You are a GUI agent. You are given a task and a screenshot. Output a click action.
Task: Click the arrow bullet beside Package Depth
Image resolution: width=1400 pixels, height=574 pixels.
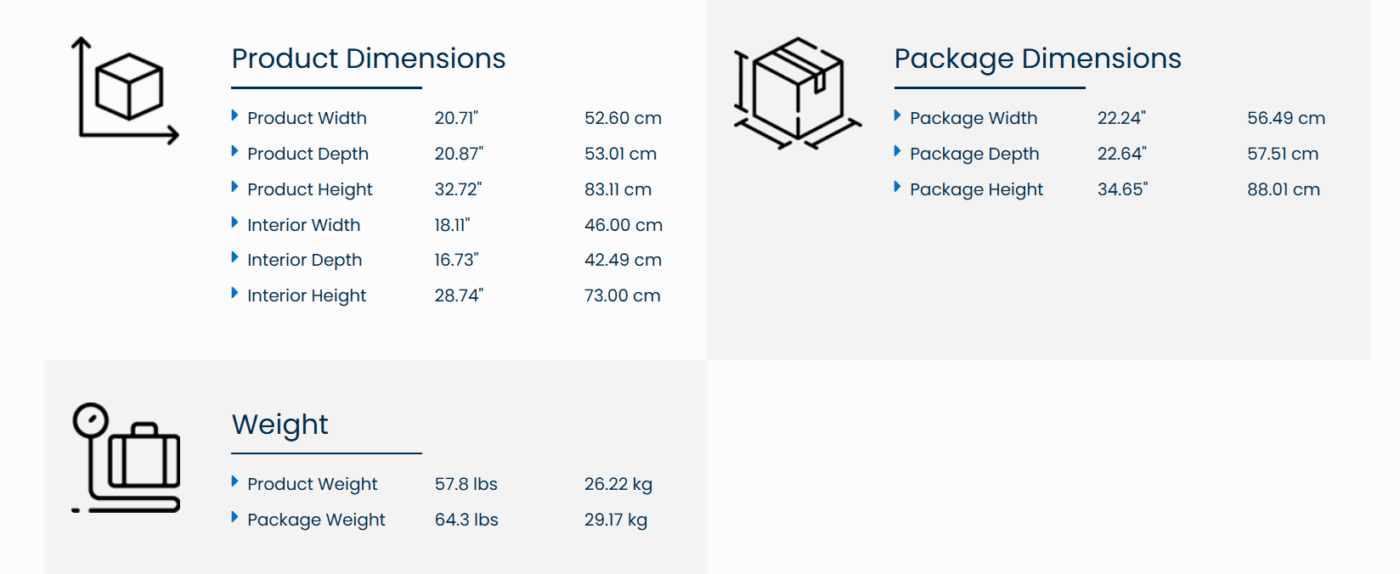pyautogui.click(x=898, y=152)
